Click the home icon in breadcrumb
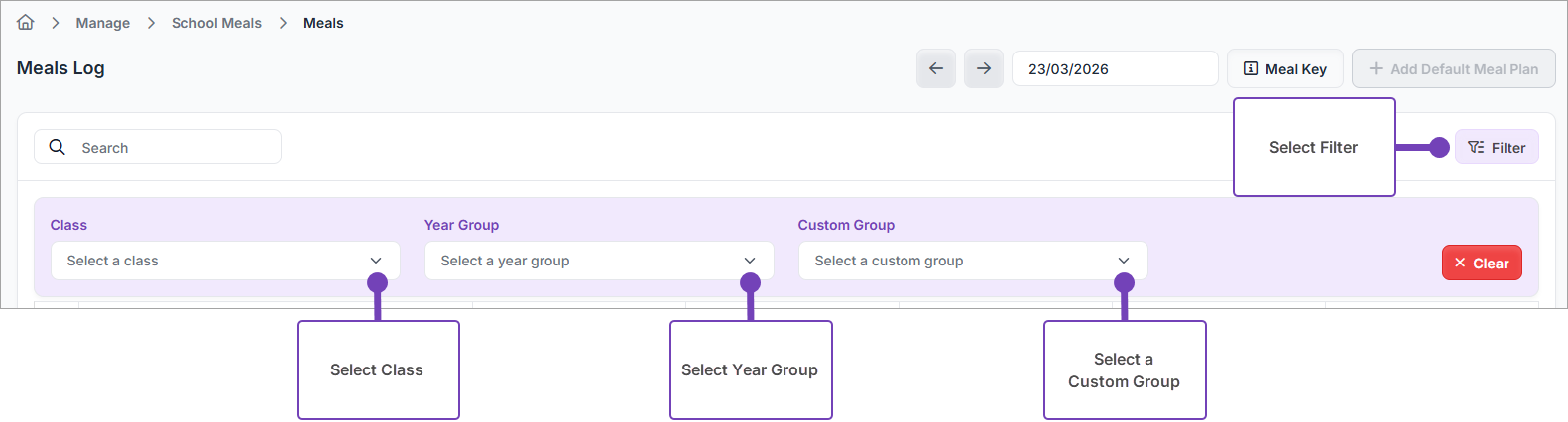The width and height of the screenshot is (1568, 422). coord(26,22)
